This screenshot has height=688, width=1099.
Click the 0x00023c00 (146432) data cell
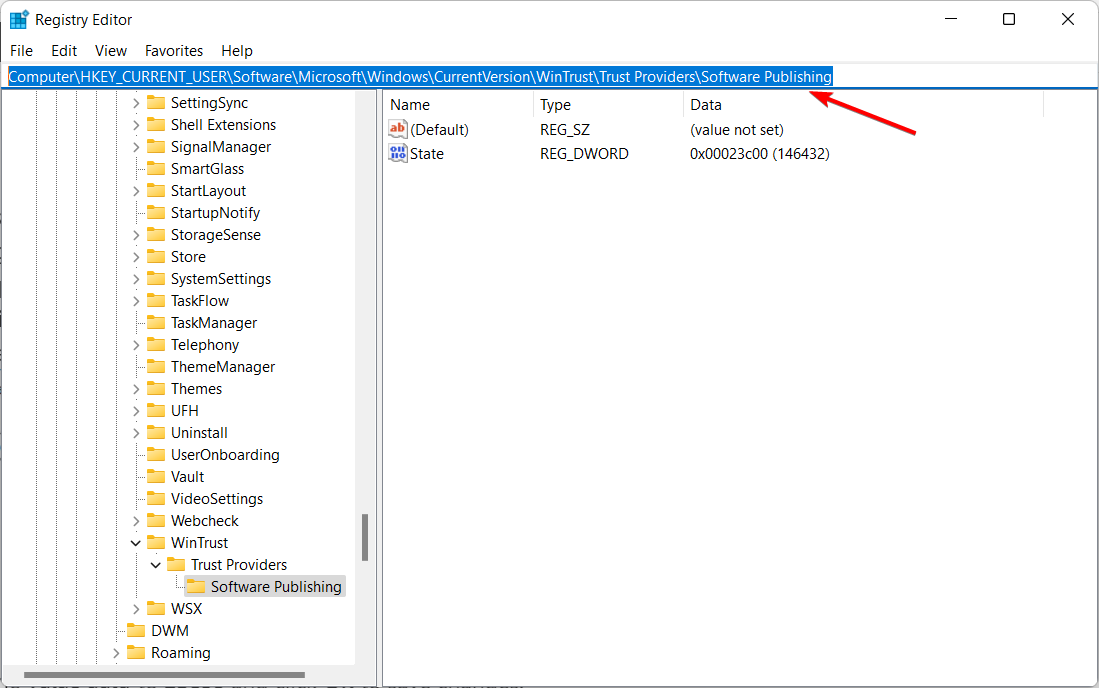point(760,153)
